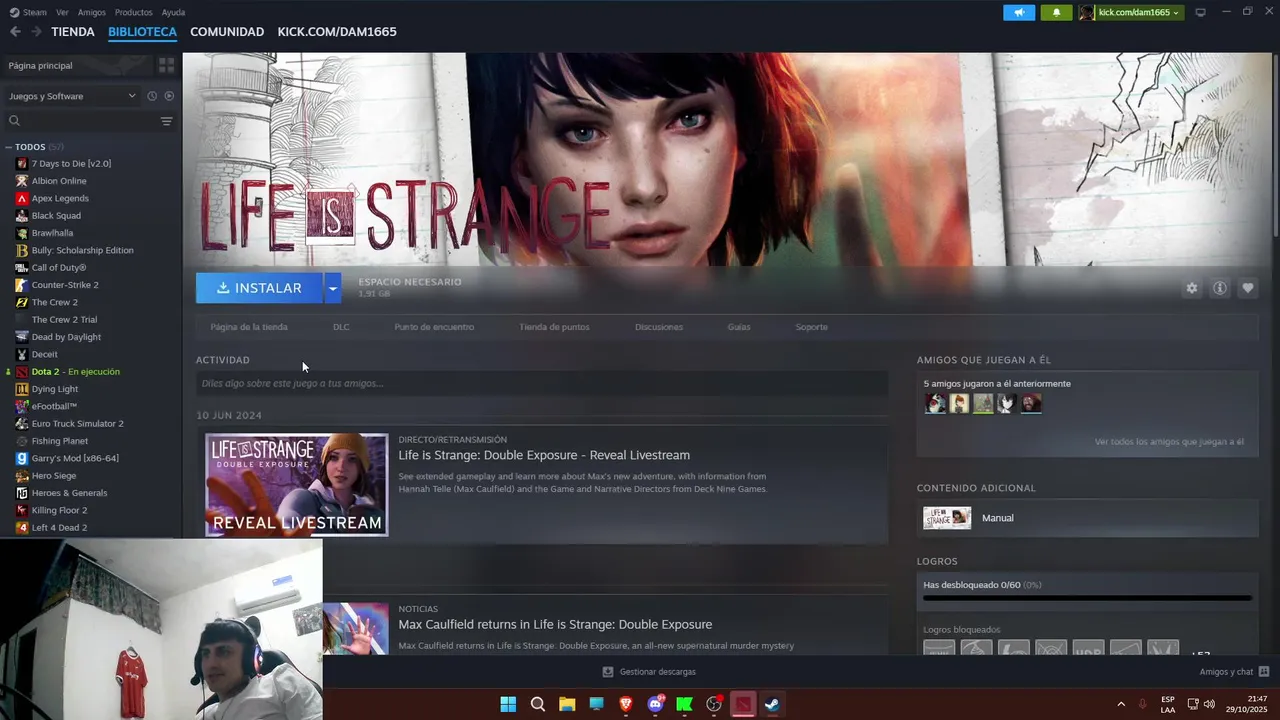Open Reveal Livestream news title
Viewport: 1280px width, 720px height.
pyautogui.click(x=544, y=455)
